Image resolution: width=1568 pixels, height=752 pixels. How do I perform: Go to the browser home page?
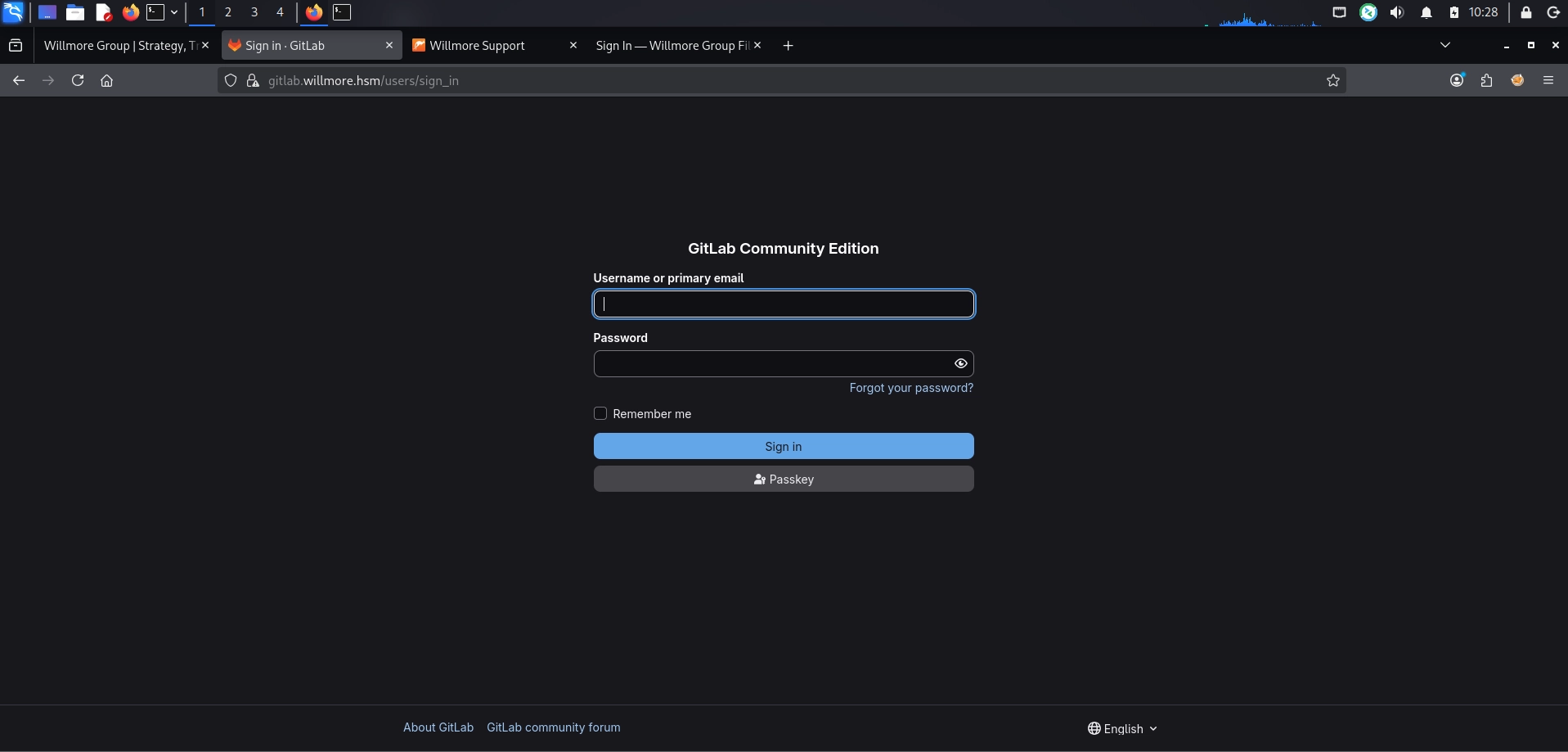pos(106,80)
